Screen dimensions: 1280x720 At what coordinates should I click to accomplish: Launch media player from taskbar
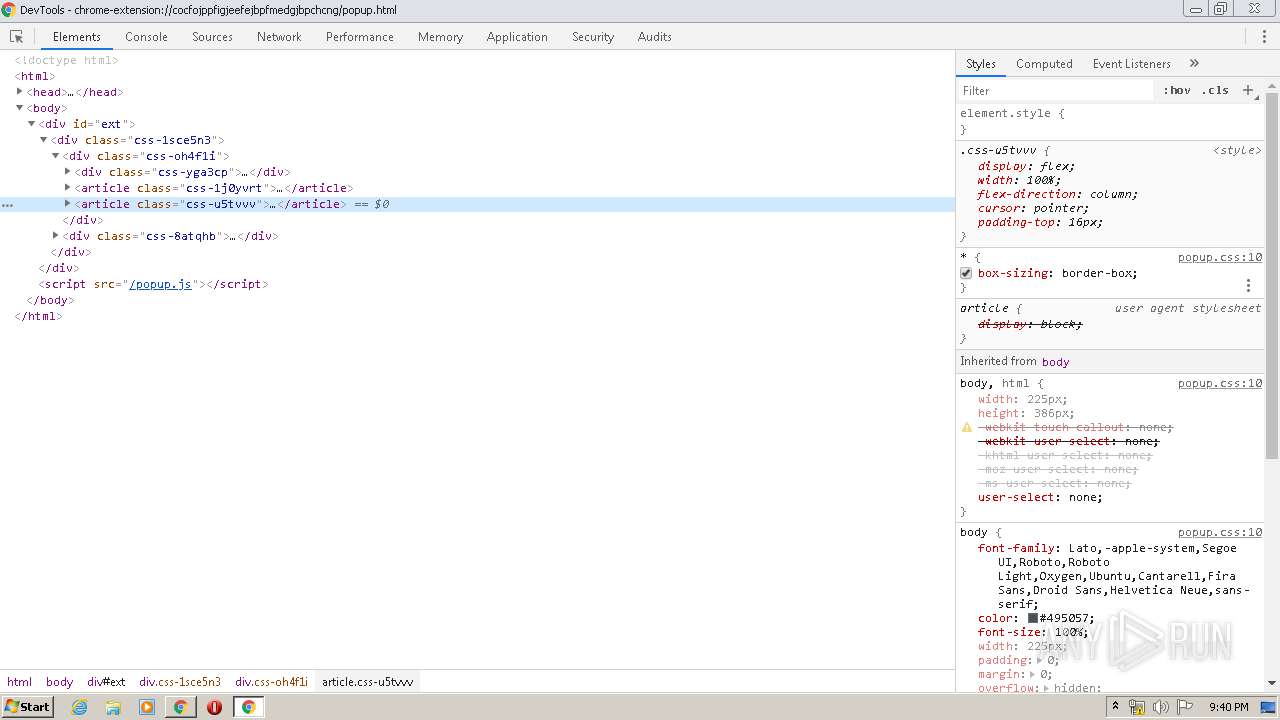(x=147, y=707)
